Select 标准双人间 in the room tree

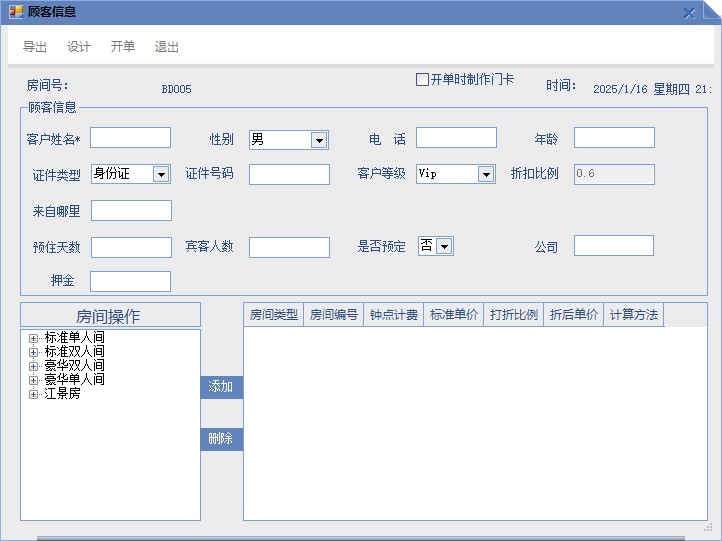[75, 352]
